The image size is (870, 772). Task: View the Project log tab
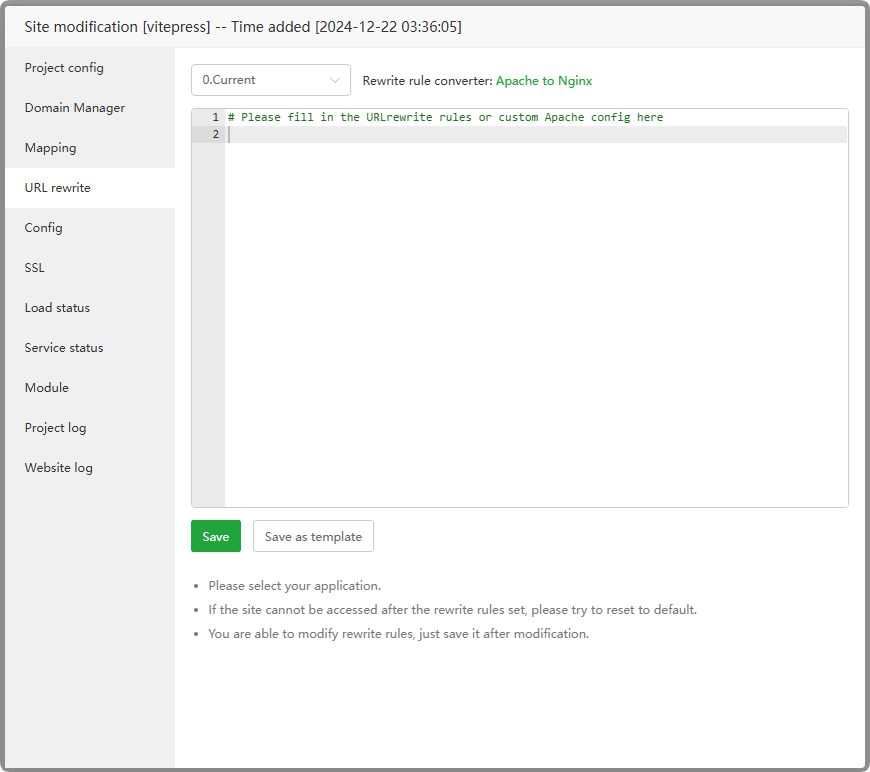[x=56, y=428]
